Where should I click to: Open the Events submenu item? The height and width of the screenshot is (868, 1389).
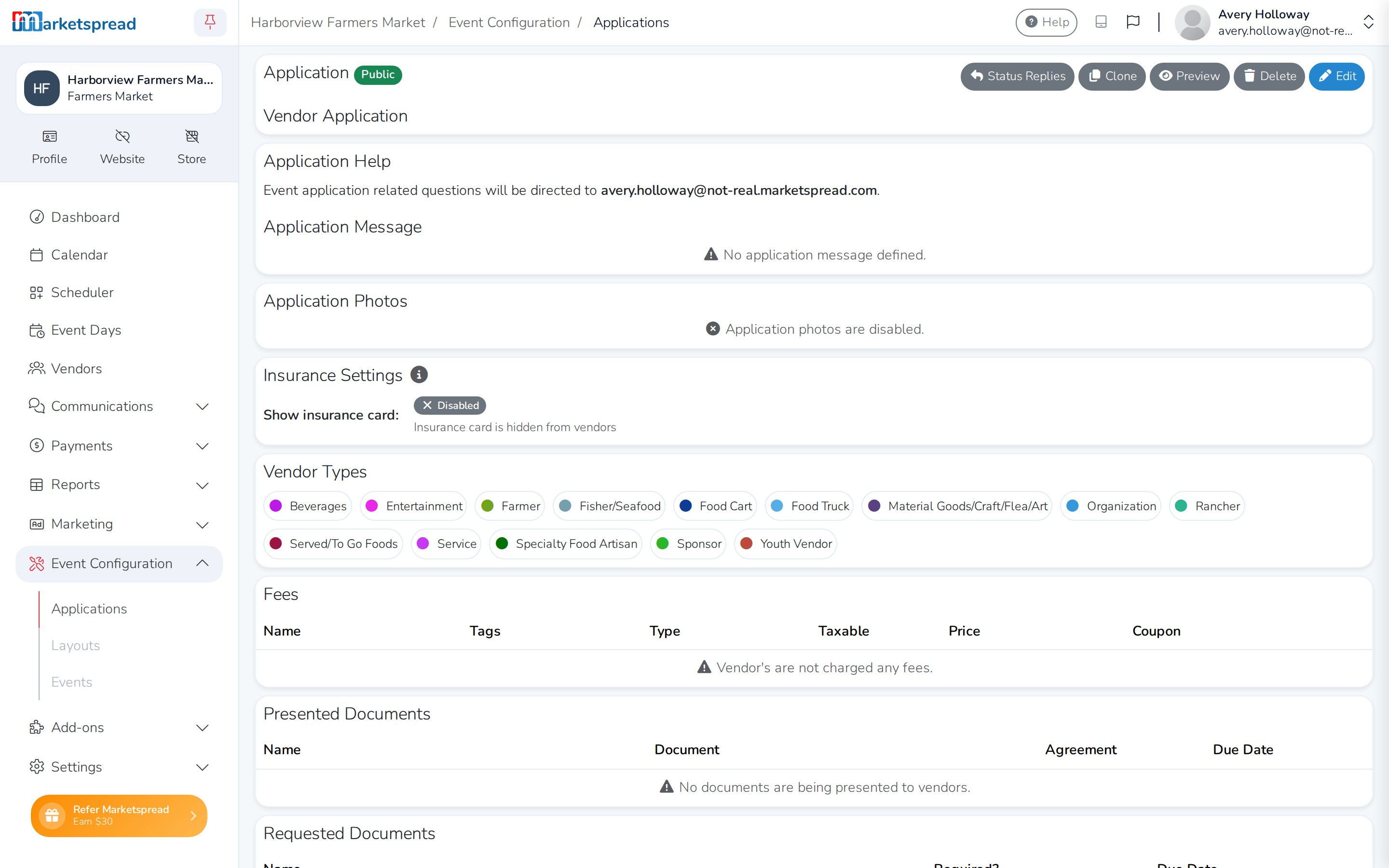72,682
